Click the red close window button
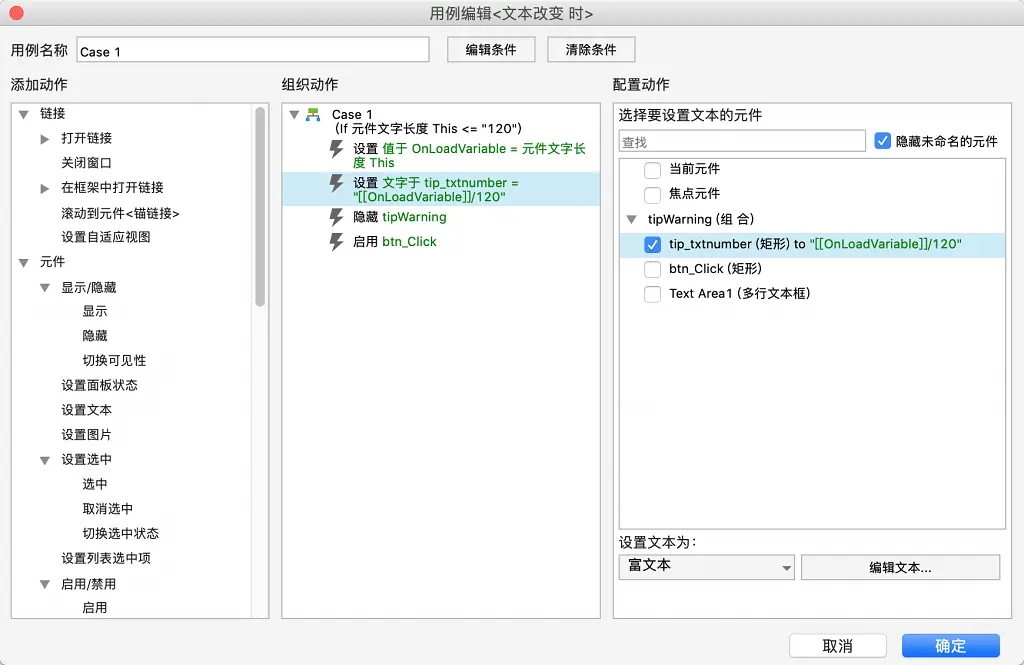The width and height of the screenshot is (1024, 665). (x=14, y=14)
